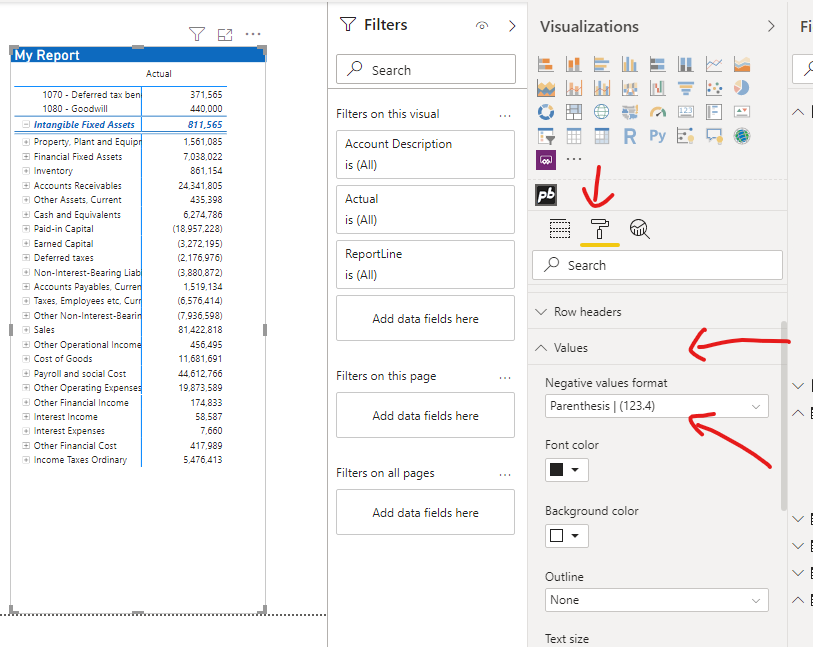This screenshot has height=647, width=813.
Task: Select the Pie chart visualization icon
Action: point(741,87)
